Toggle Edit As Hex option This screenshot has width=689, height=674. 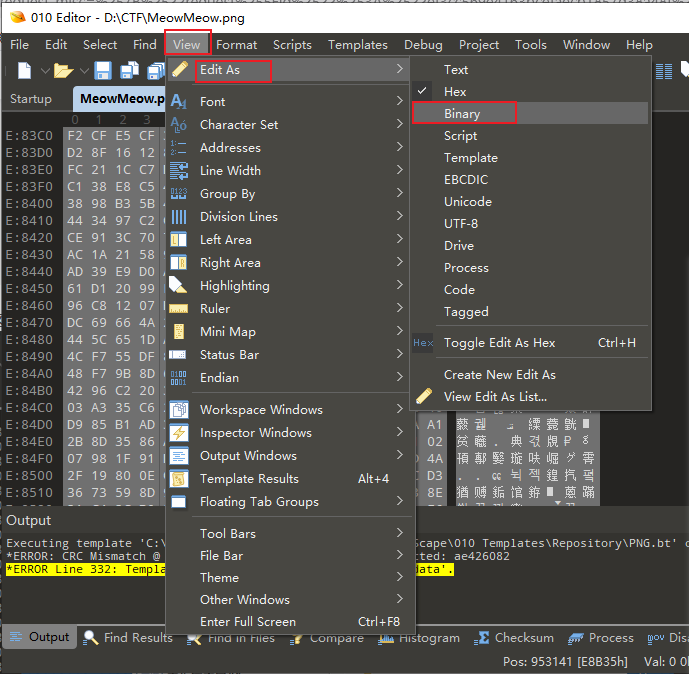pos(530,343)
